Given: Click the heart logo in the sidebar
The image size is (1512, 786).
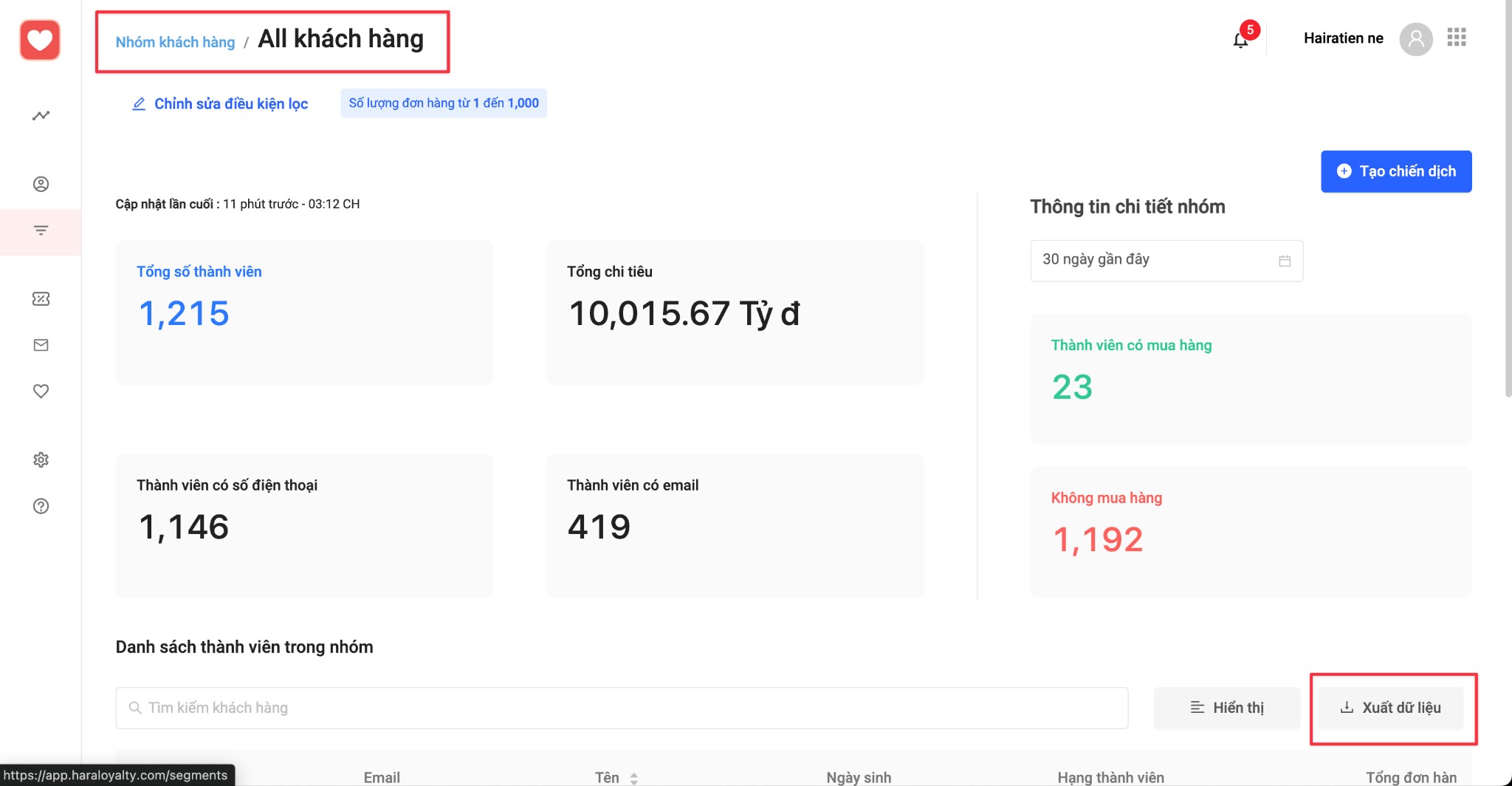Looking at the screenshot, I should point(40,40).
